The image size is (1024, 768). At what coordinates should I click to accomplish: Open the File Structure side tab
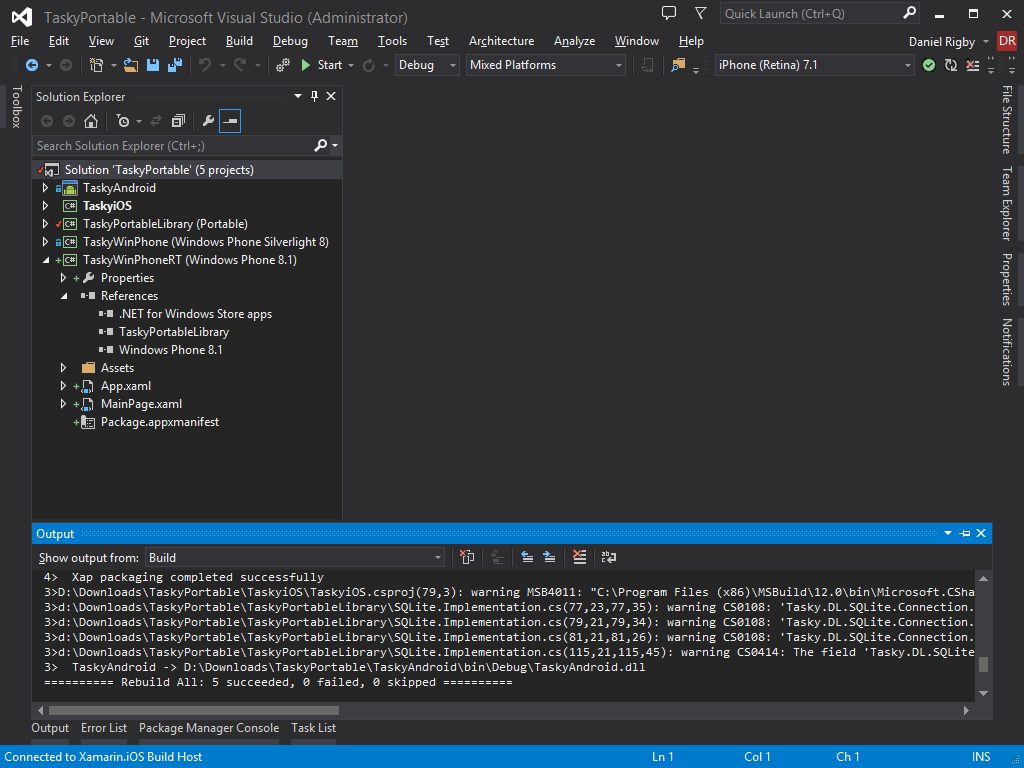tap(1007, 120)
